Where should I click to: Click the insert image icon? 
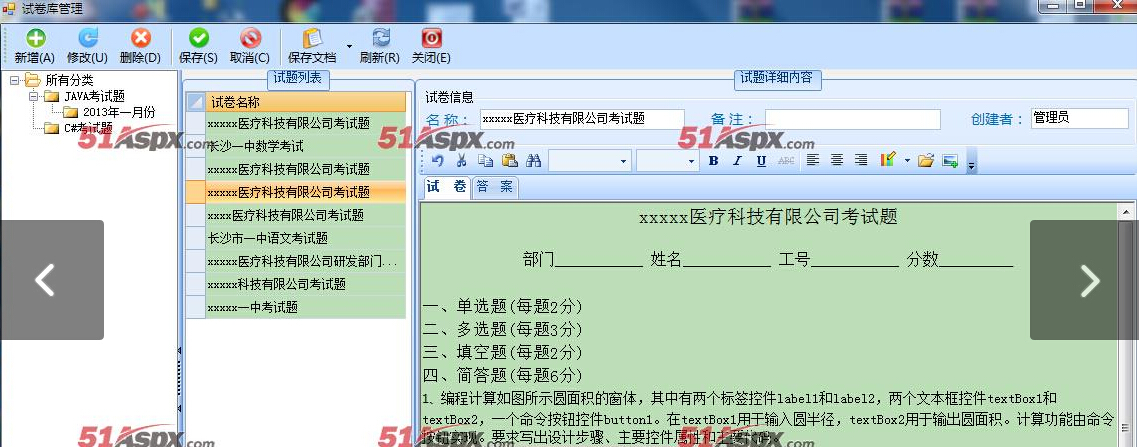pos(949,161)
